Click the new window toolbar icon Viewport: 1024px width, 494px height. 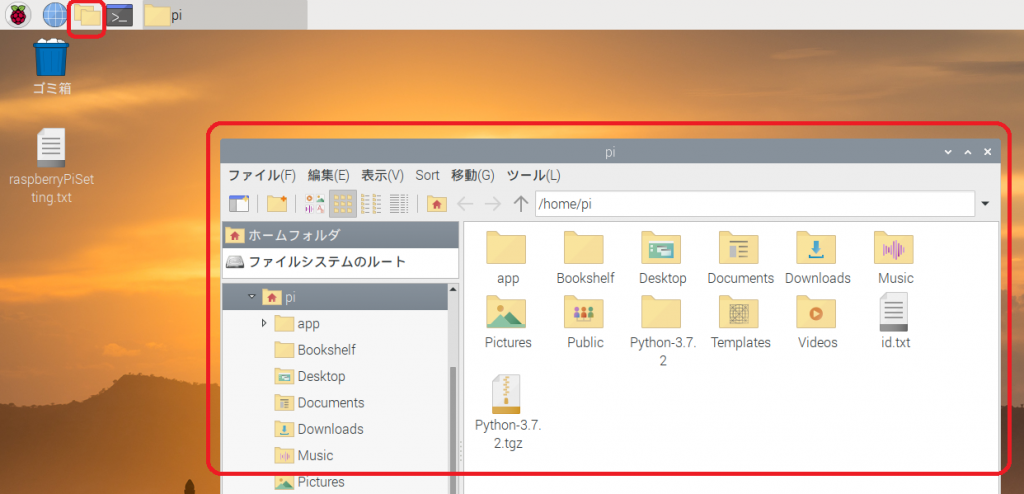[238, 204]
